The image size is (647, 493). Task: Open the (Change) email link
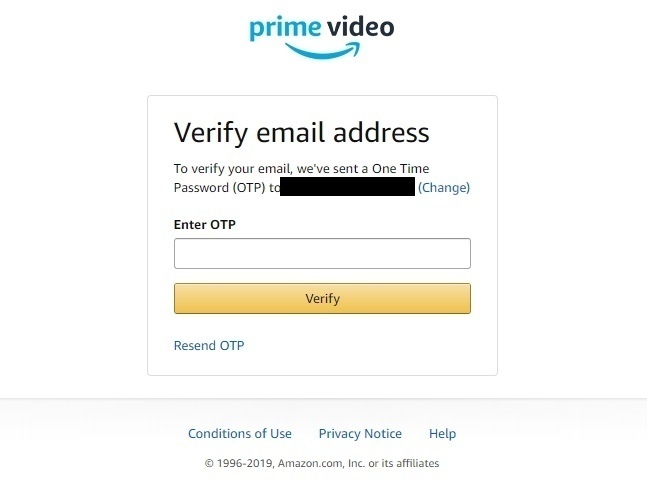[444, 188]
